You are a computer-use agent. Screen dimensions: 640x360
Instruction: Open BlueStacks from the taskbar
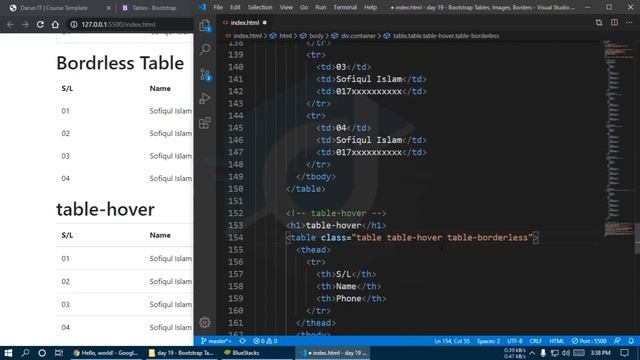[242, 353]
